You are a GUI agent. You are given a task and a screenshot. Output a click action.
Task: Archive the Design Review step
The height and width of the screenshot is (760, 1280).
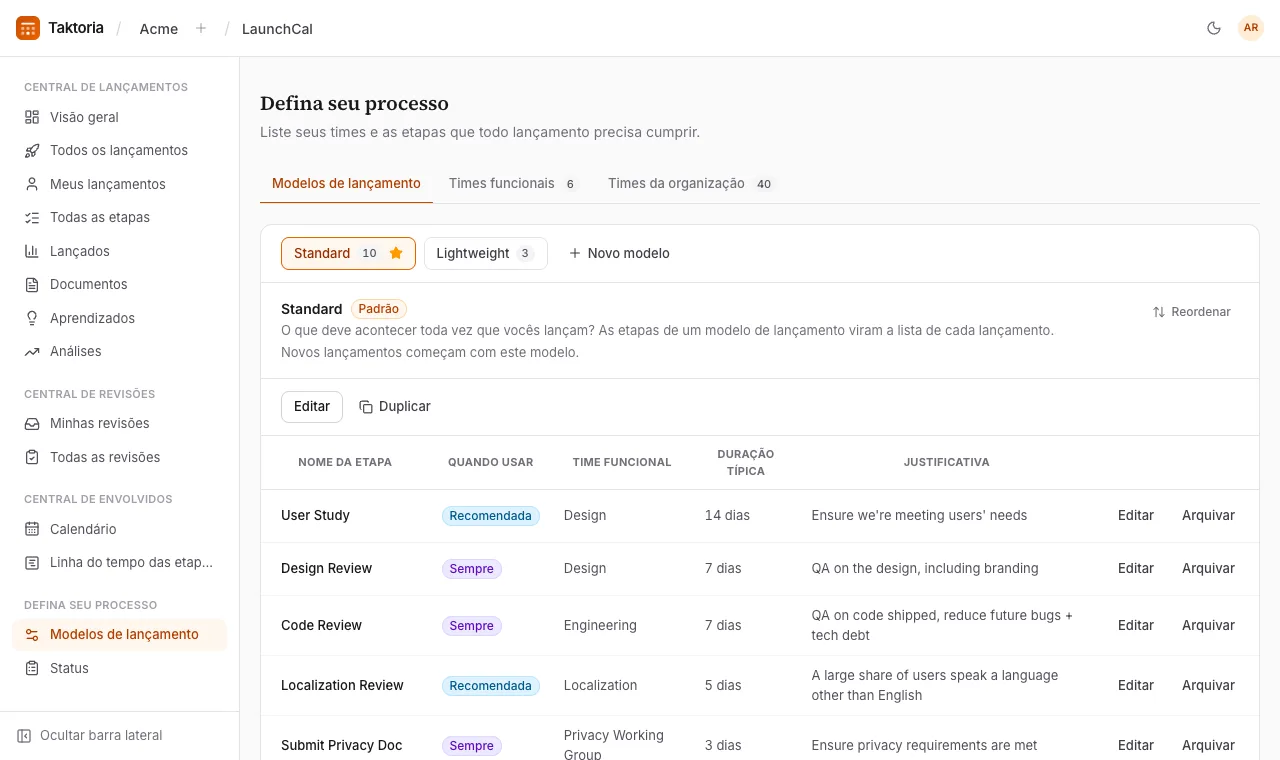[x=1208, y=568]
